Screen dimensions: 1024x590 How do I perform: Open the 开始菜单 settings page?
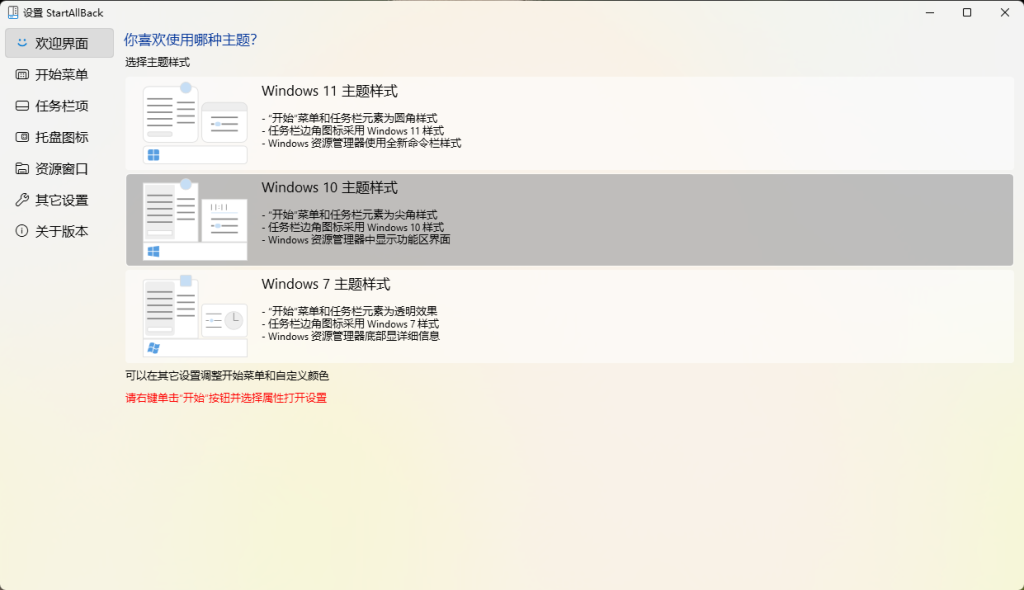62,74
